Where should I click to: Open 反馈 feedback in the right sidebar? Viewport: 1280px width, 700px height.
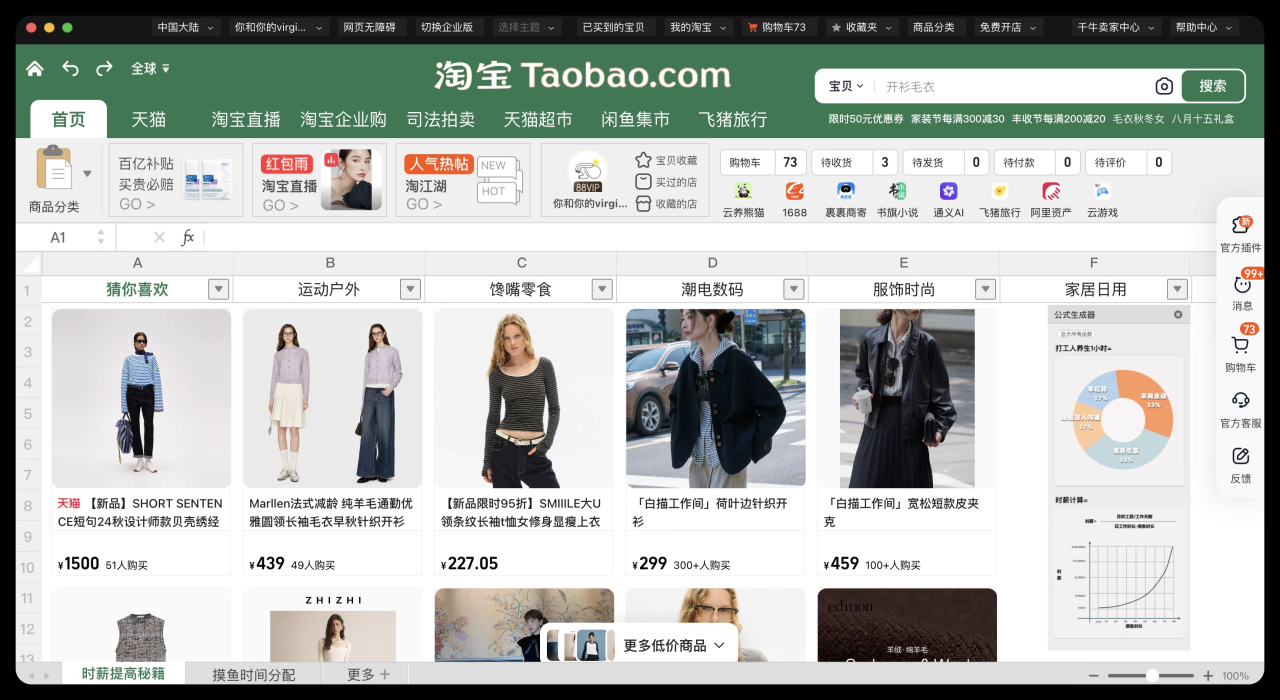tap(1241, 466)
